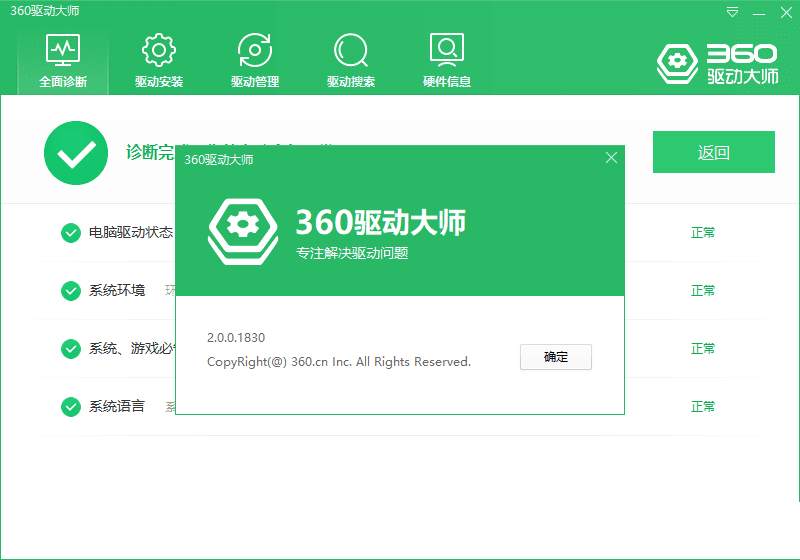Select the 系统环境 row label
Viewport: 800px width, 560px height.
pyautogui.click(x=117, y=290)
